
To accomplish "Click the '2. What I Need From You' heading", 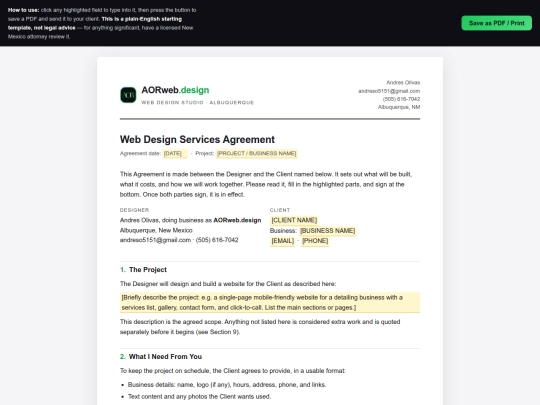I will point(161,356).
